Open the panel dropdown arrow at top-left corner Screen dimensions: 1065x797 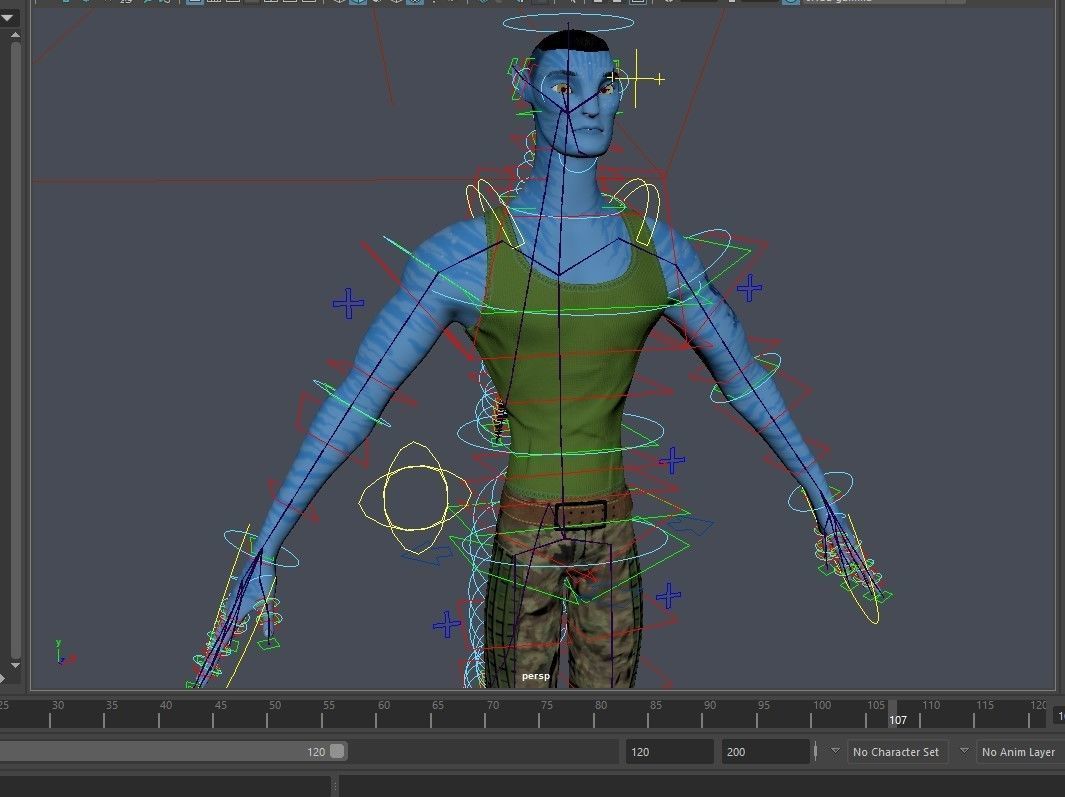(7, 16)
